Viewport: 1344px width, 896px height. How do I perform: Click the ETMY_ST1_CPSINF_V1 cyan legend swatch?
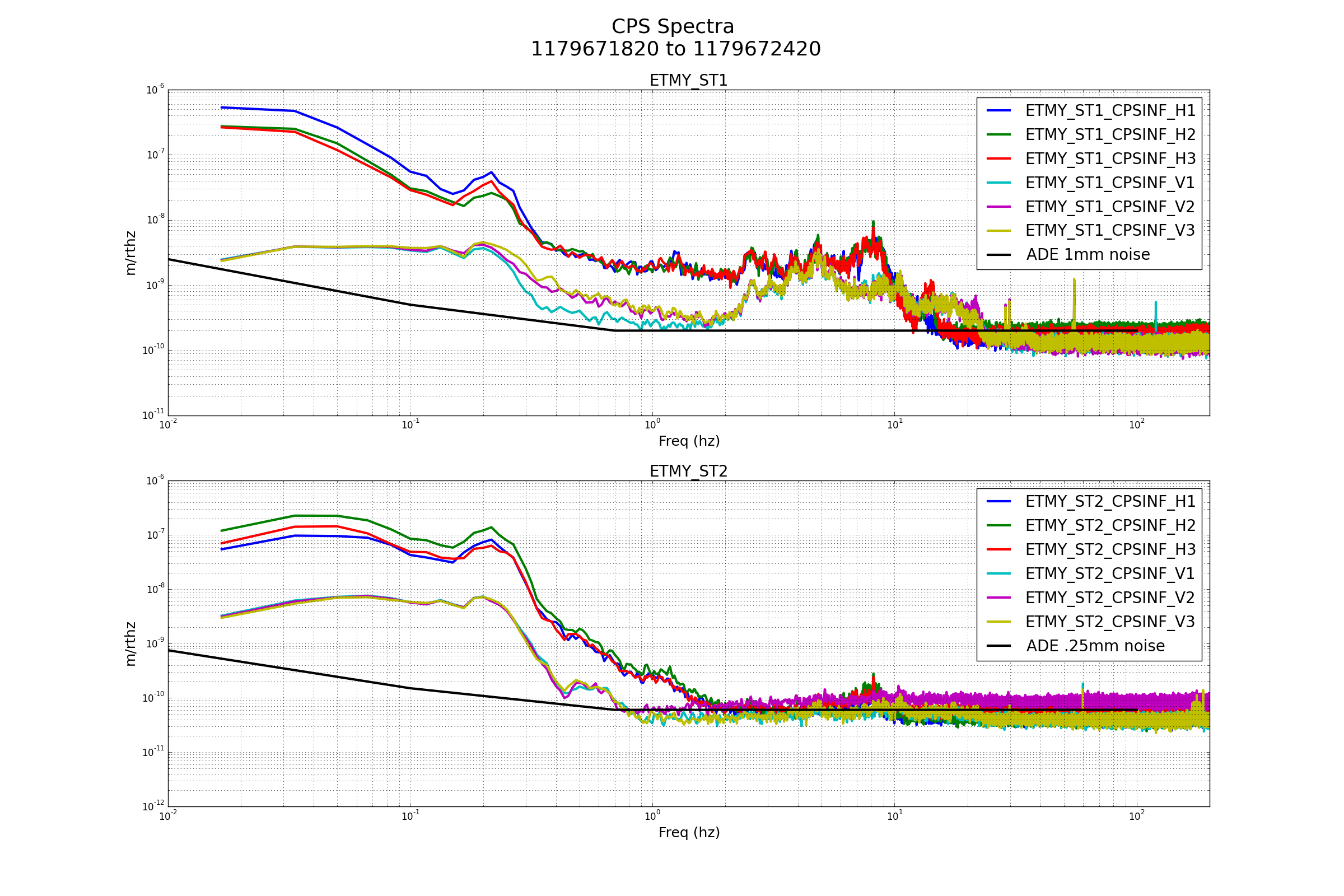[x=999, y=183]
